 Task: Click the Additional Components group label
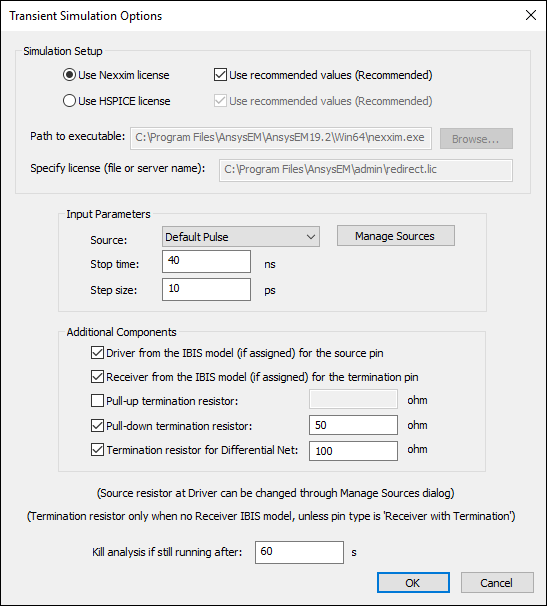pyautogui.click(x=121, y=332)
